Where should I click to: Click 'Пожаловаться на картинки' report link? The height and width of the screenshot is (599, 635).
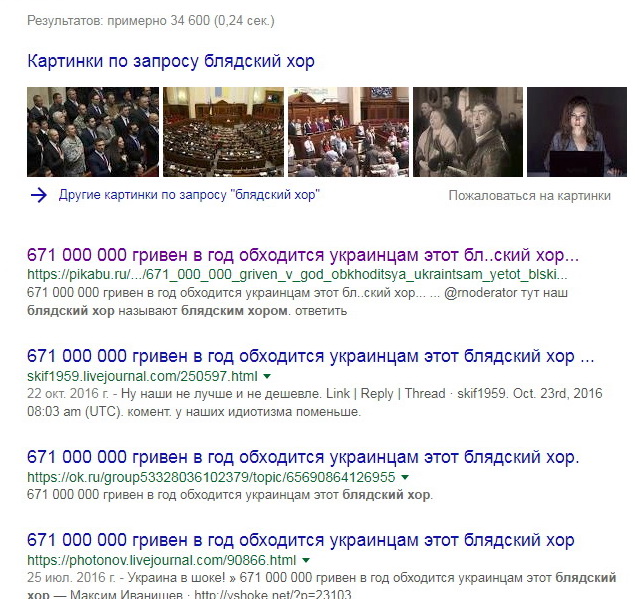point(529,196)
